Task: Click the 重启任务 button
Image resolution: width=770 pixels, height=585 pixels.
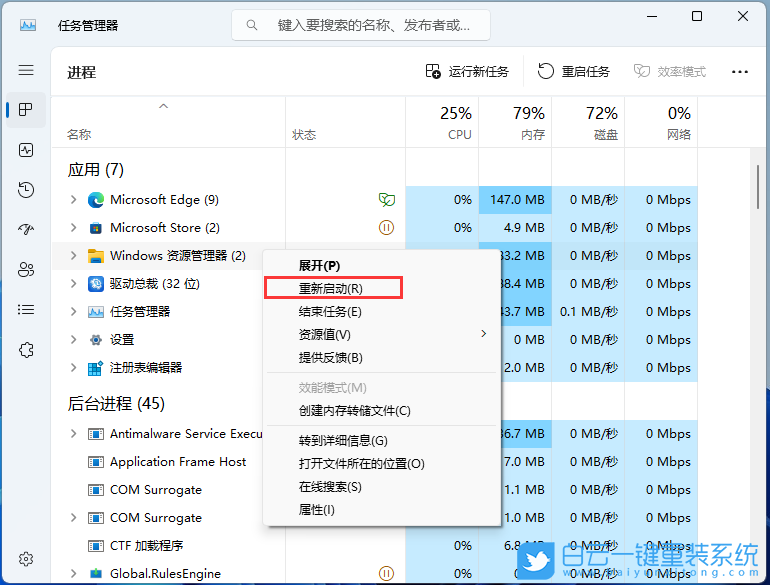Action: coord(574,72)
